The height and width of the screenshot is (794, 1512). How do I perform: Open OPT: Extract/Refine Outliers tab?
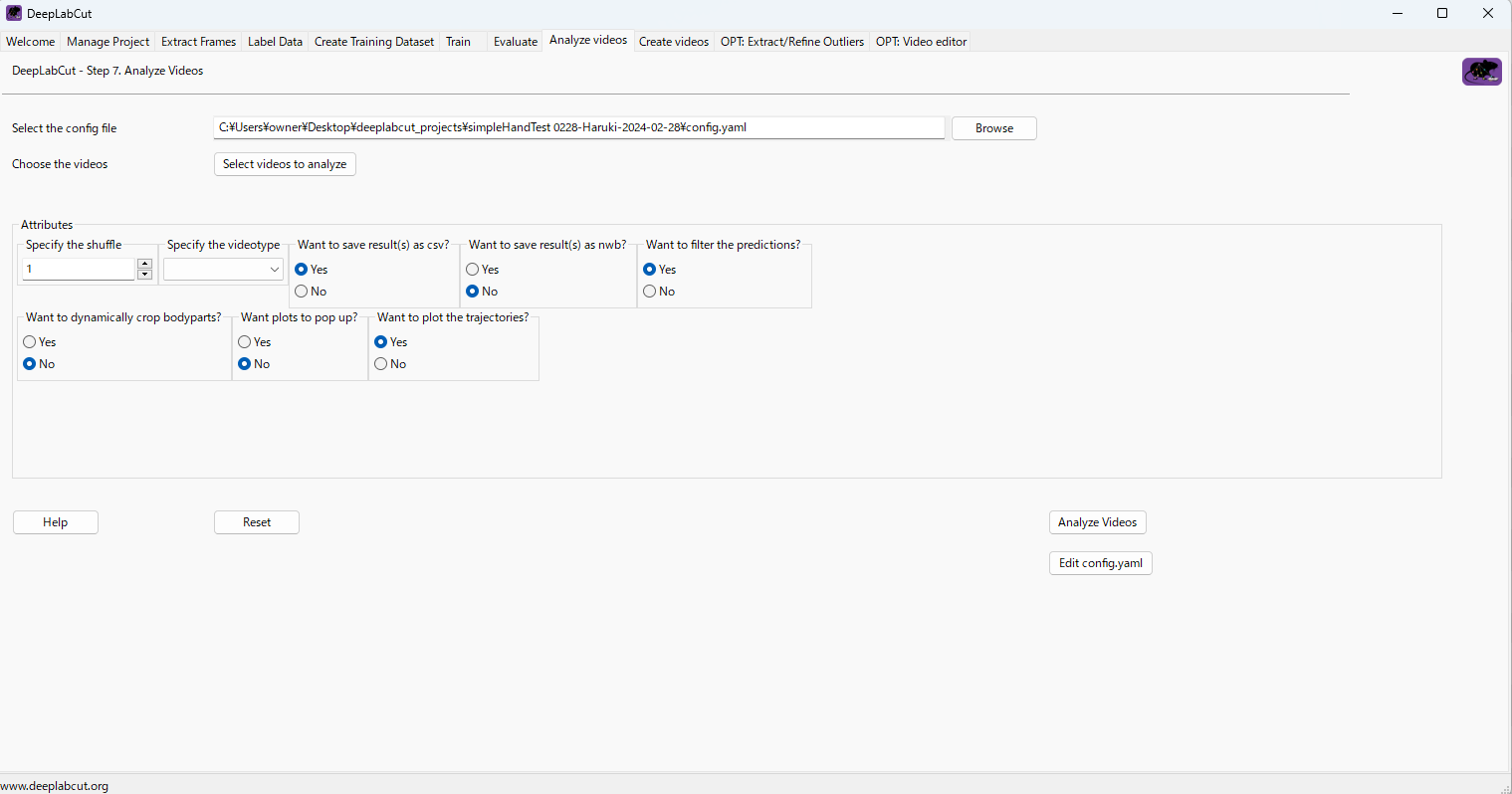tap(792, 42)
